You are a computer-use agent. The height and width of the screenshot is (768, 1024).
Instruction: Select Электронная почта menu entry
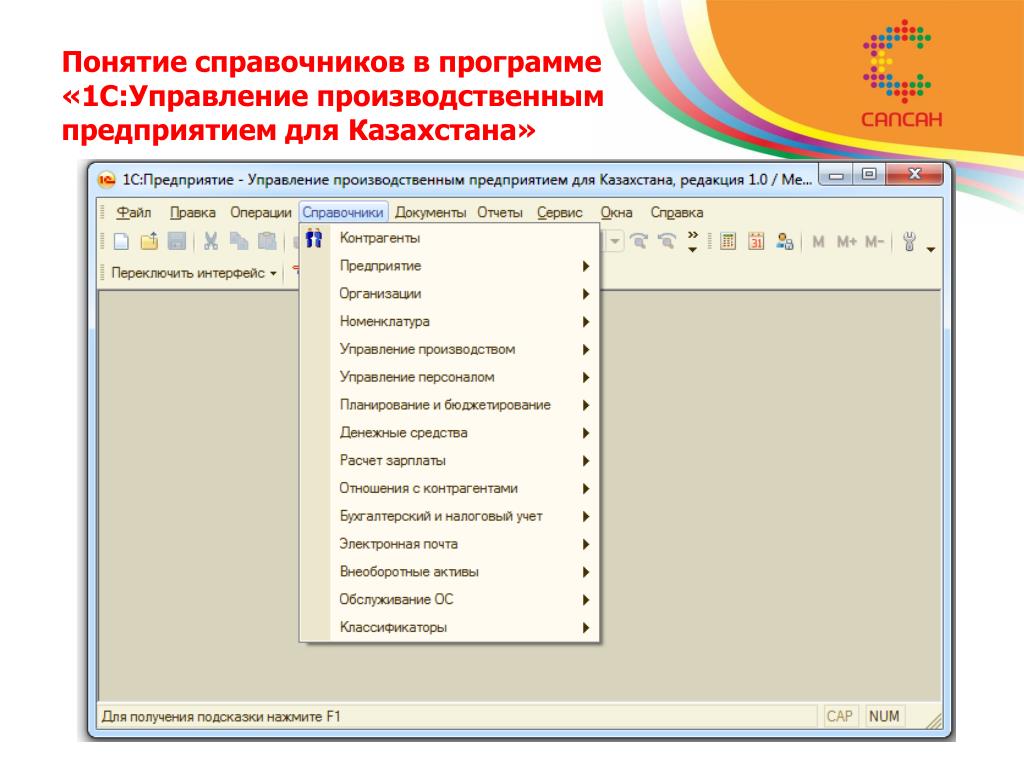[449, 544]
